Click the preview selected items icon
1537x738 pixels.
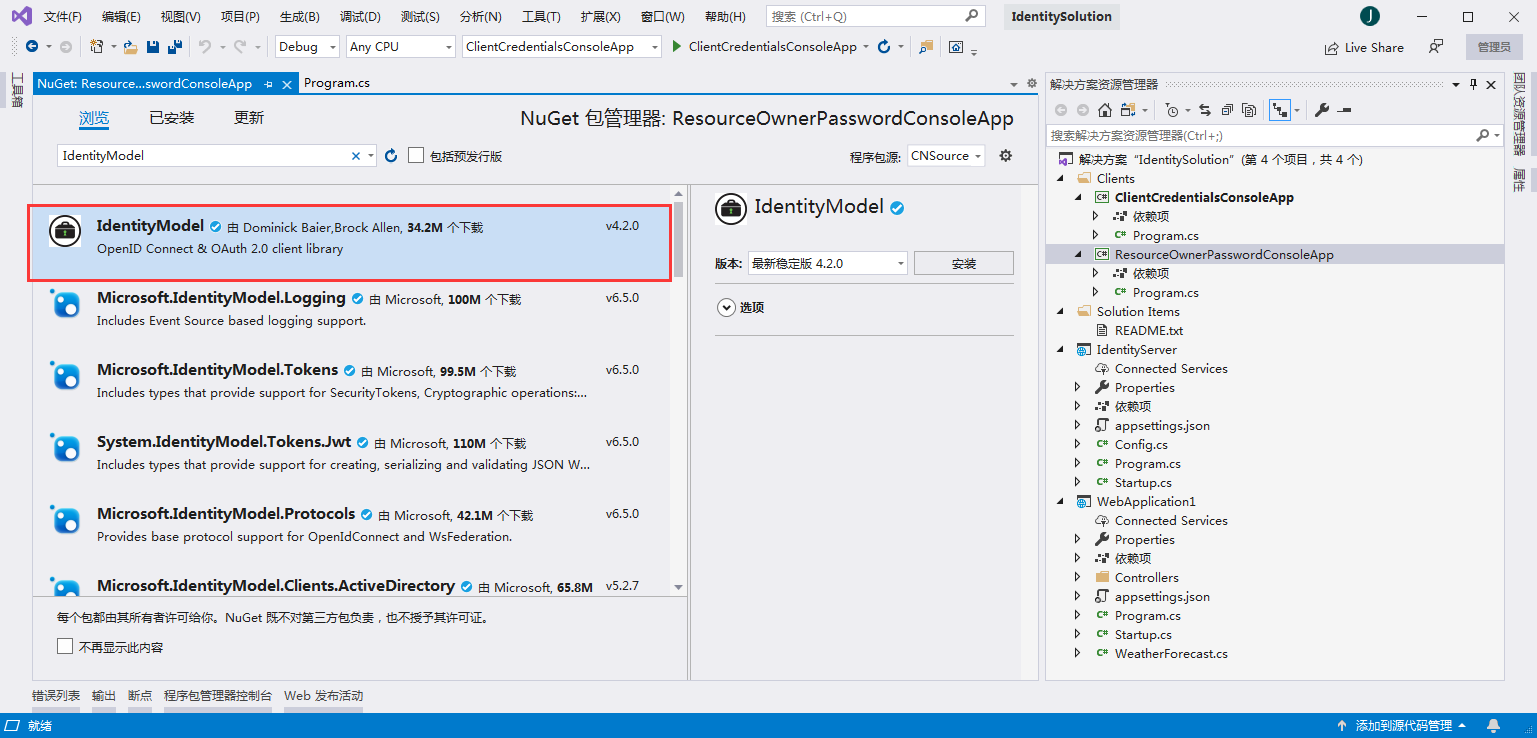(1344, 110)
